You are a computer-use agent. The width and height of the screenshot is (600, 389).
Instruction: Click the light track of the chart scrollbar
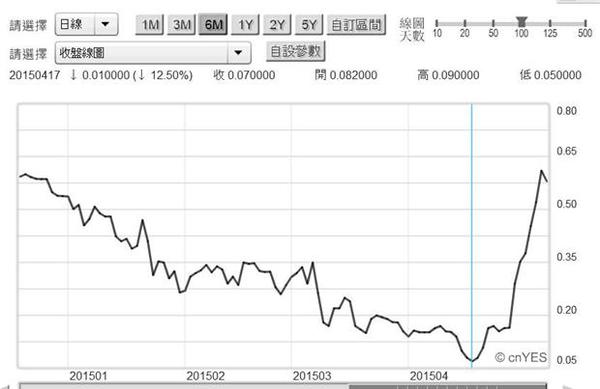tap(184, 386)
